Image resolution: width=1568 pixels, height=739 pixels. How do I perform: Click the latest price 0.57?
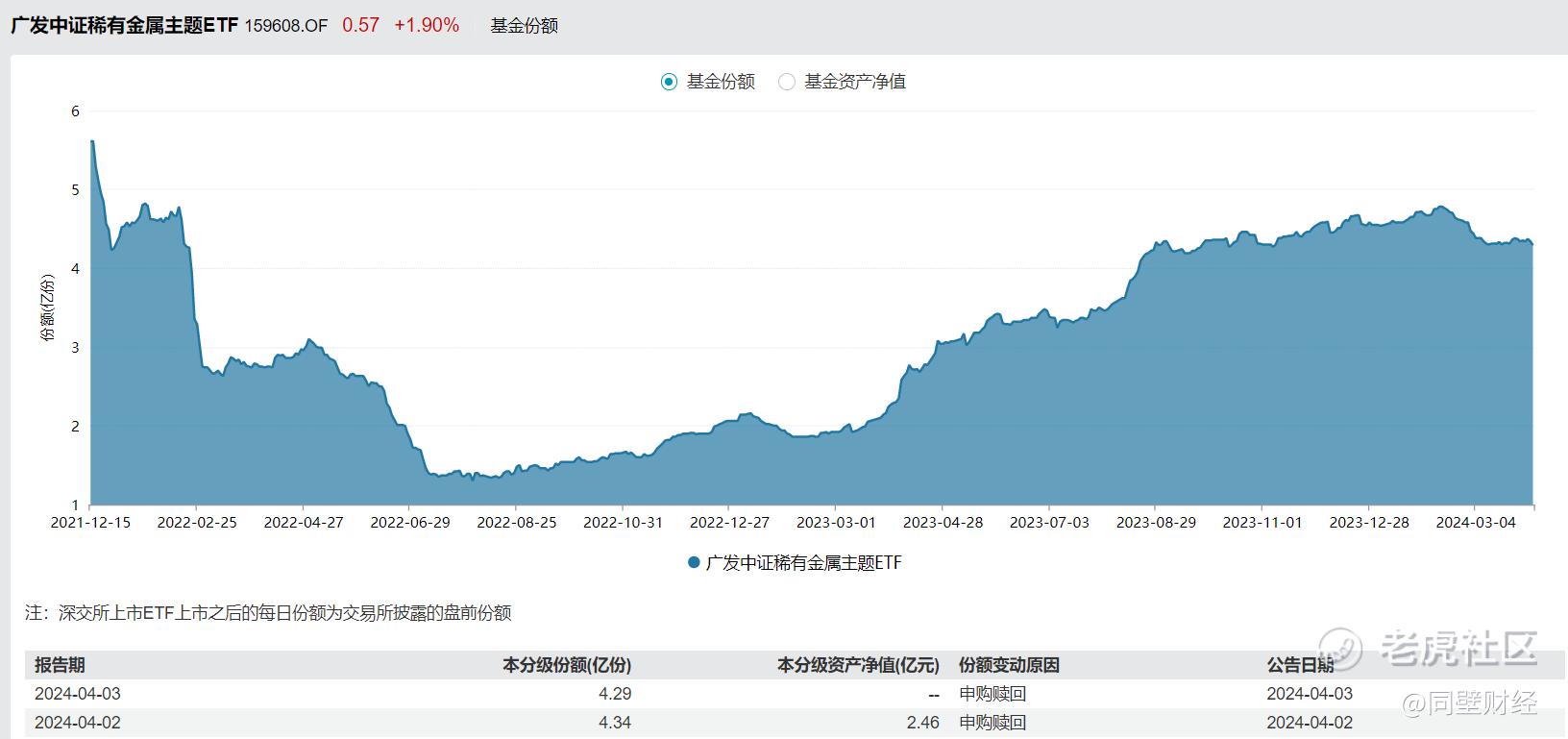tap(360, 26)
